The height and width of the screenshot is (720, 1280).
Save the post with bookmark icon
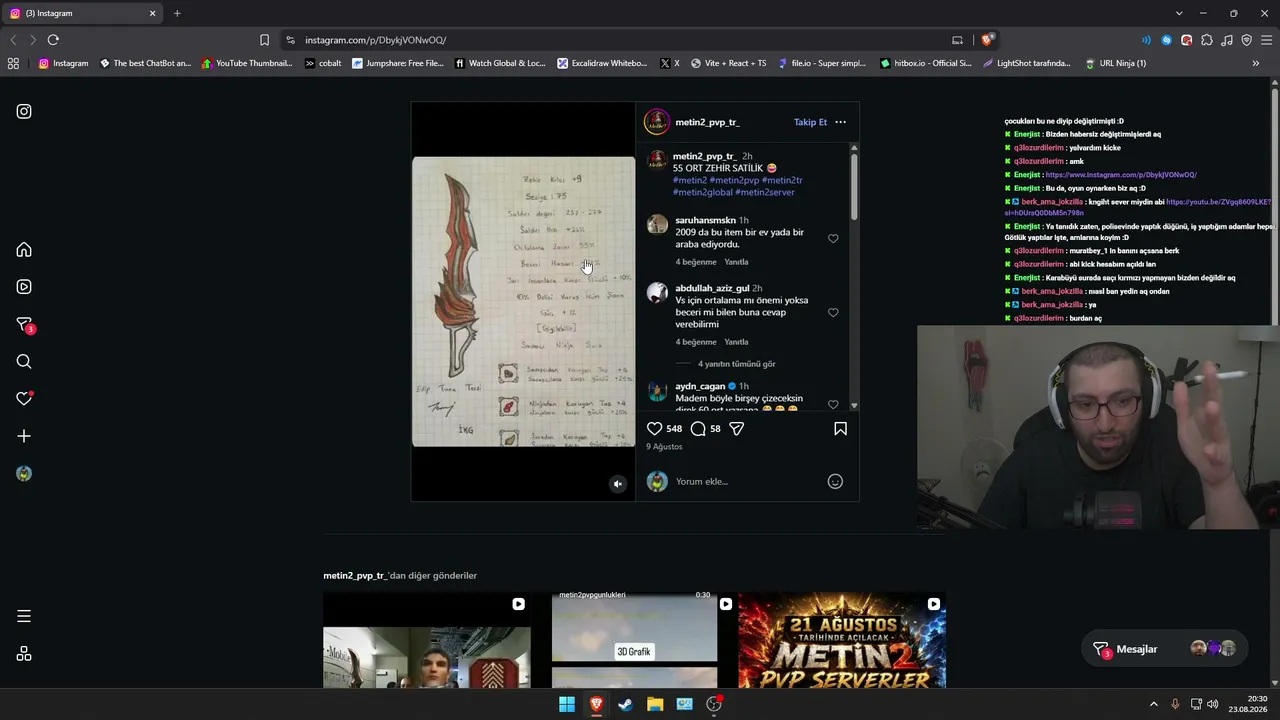click(840, 428)
